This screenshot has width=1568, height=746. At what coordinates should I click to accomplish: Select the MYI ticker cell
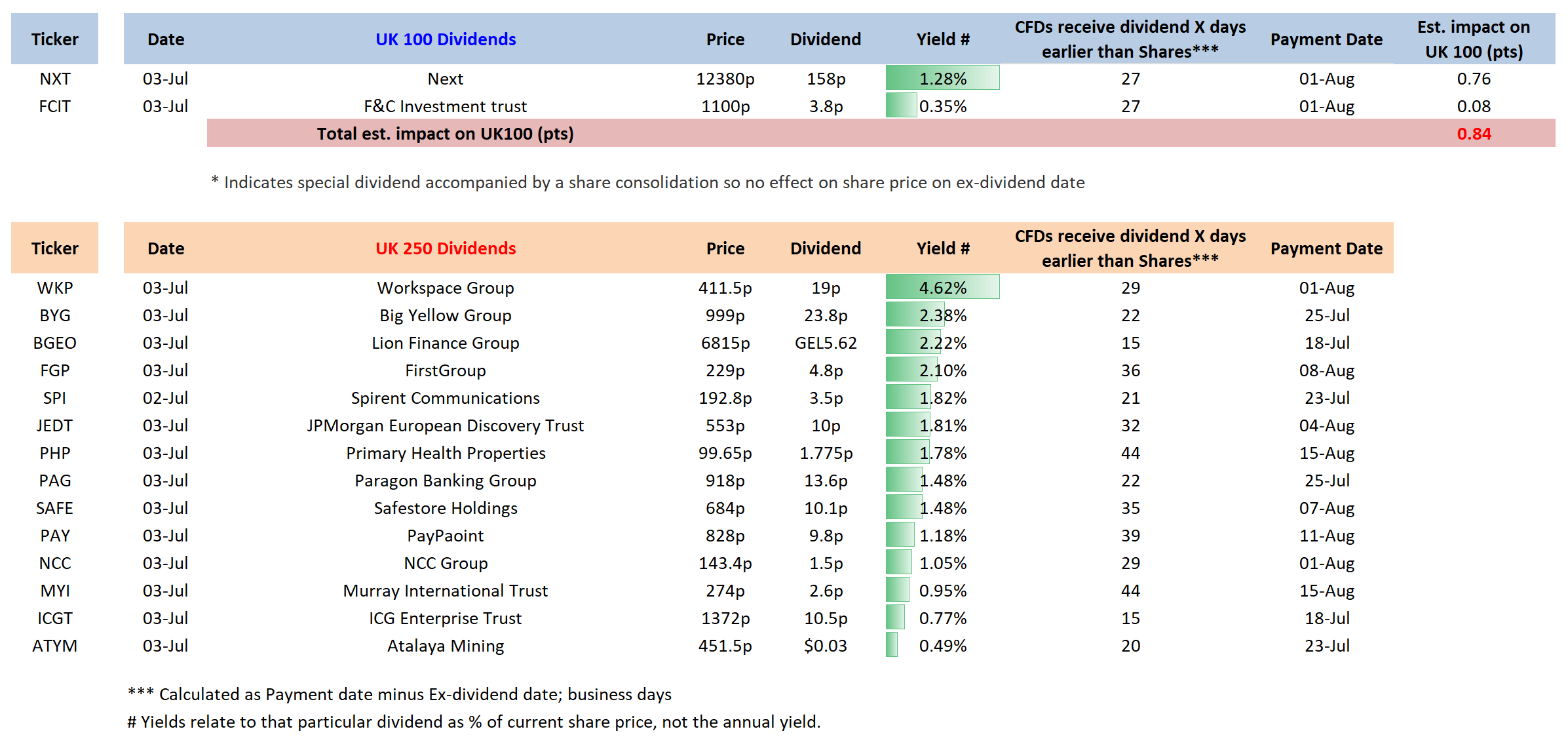pos(55,591)
